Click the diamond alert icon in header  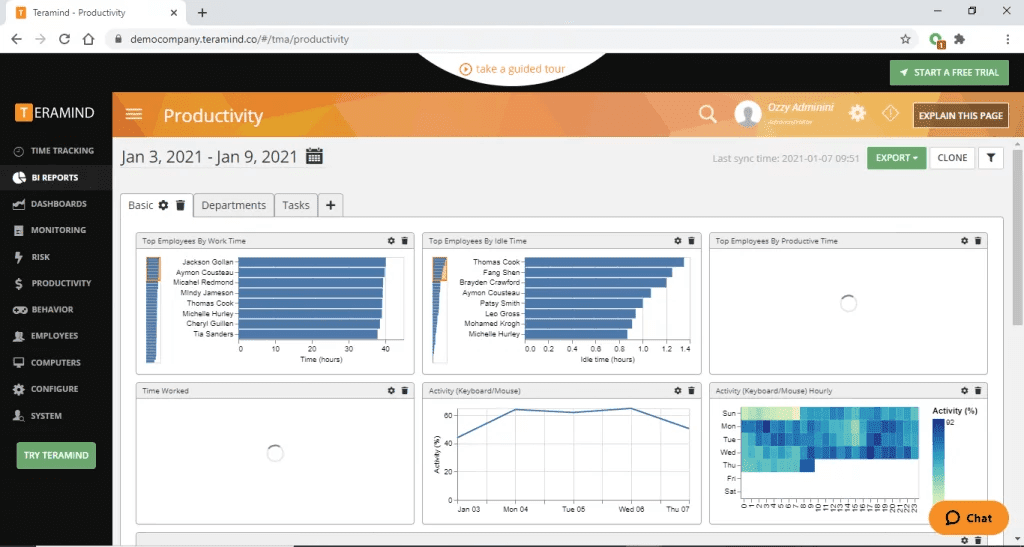[x=890, y=114]
